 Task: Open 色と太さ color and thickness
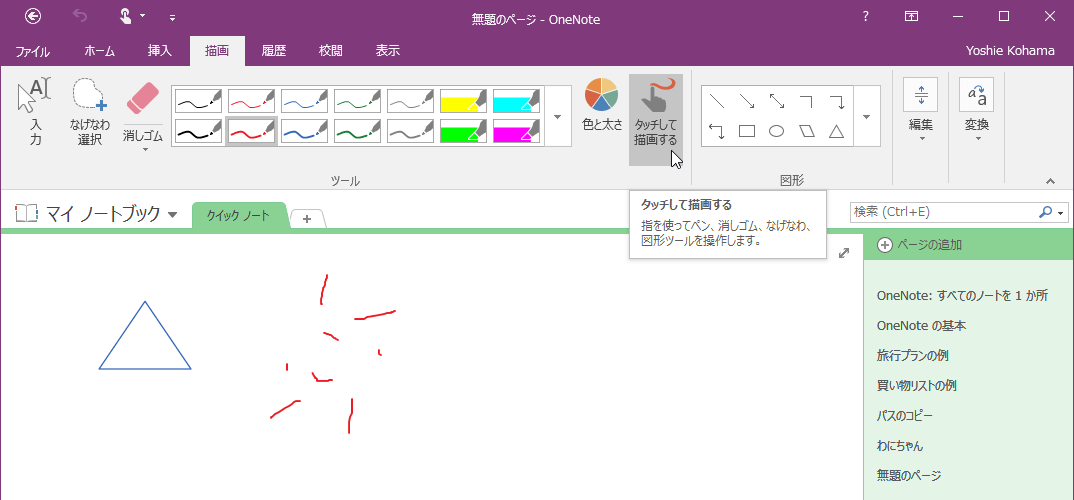[601, 105]
